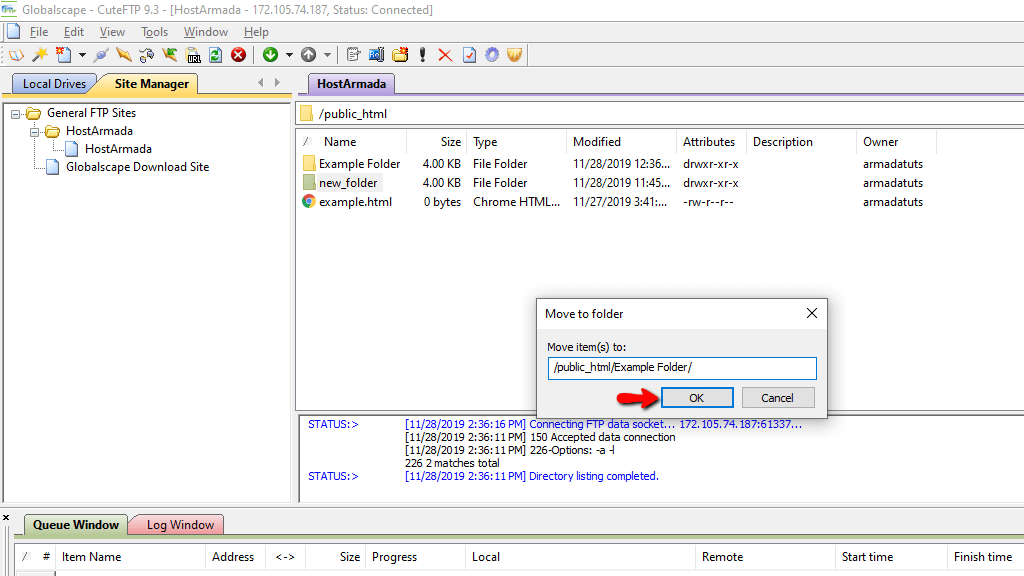Image resolution: width=1024 pixels, height=576 pixels.
Task: Stop the transfer with the red X circle
Action: coord(239,55)
